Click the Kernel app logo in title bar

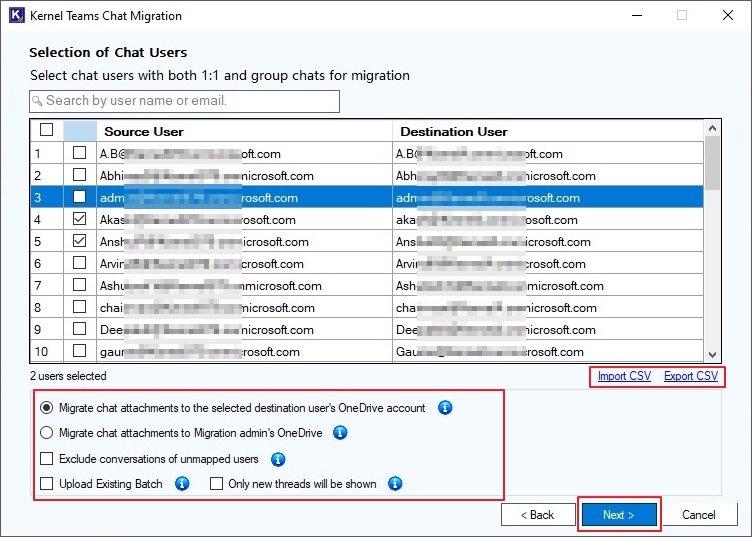point(16,15)
